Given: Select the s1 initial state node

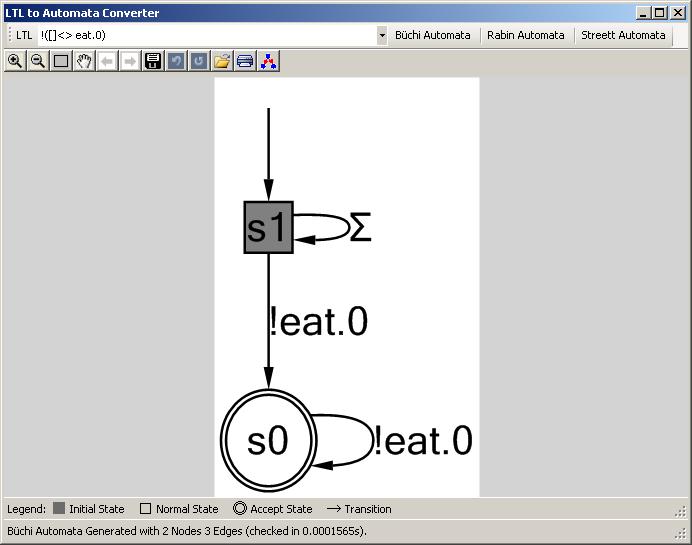Looking at the screenshot, I should click(268, 228).
